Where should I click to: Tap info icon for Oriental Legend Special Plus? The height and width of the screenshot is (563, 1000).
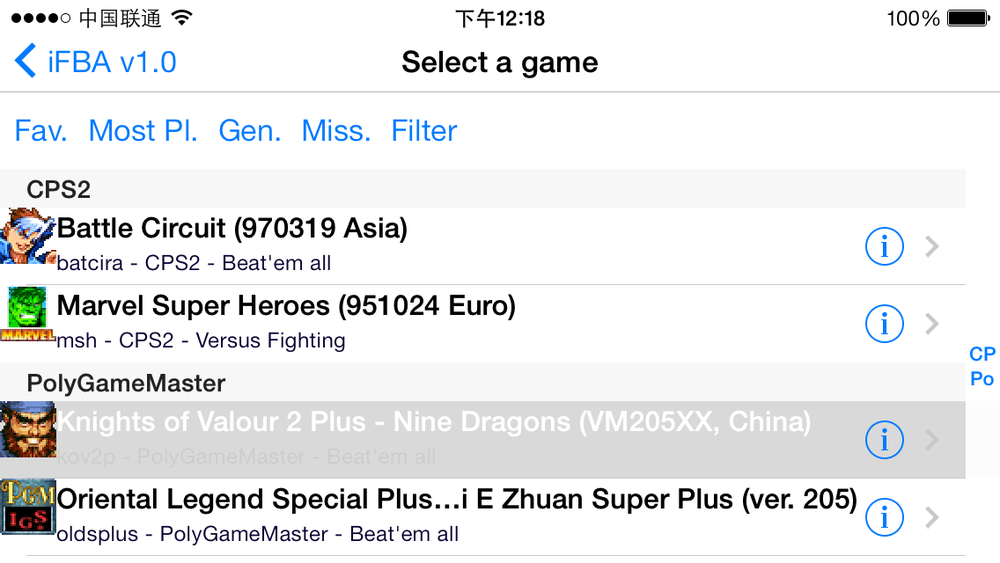click(884, 517)
